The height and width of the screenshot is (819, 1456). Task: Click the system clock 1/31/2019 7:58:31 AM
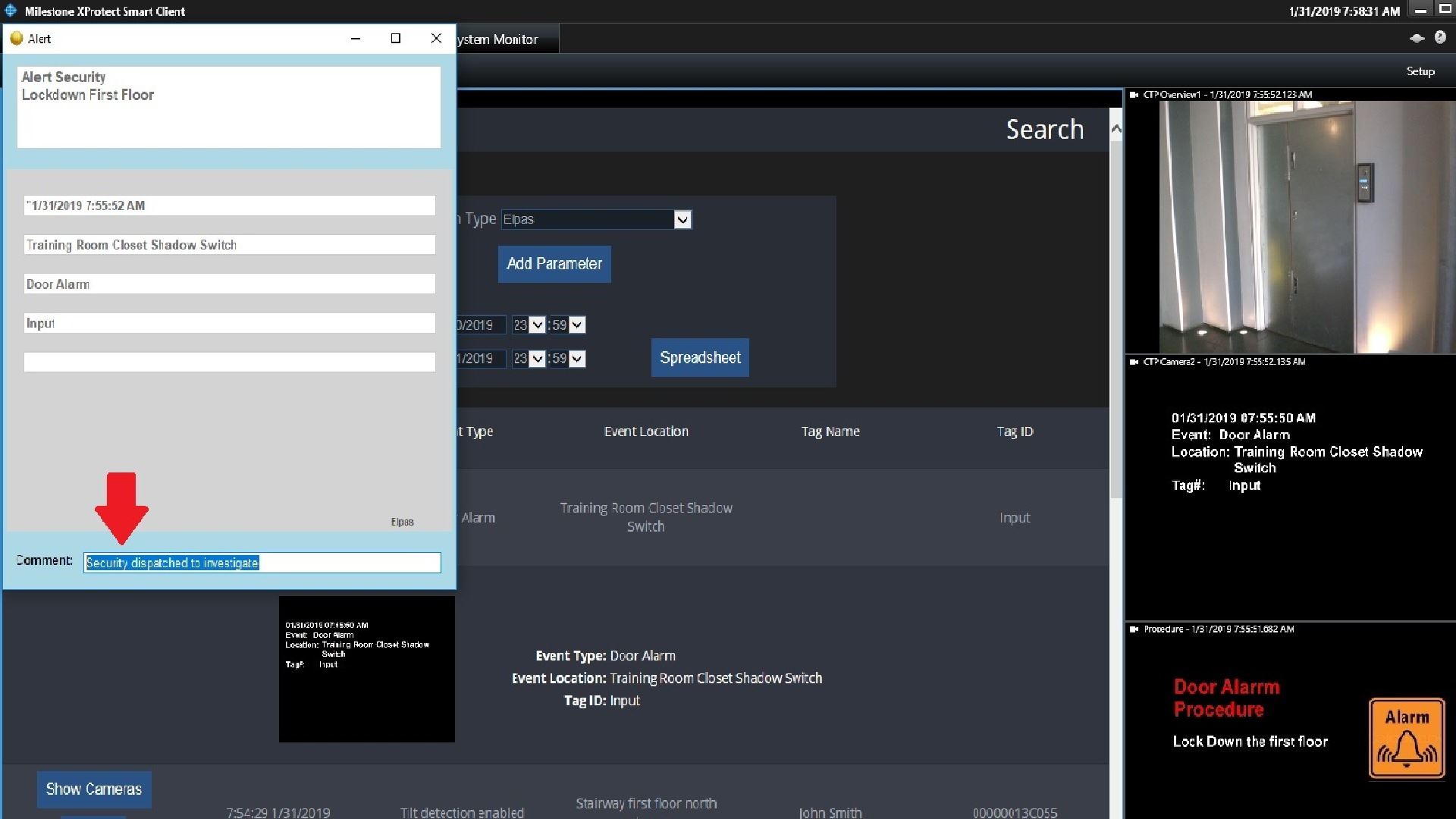(1344, 11)
